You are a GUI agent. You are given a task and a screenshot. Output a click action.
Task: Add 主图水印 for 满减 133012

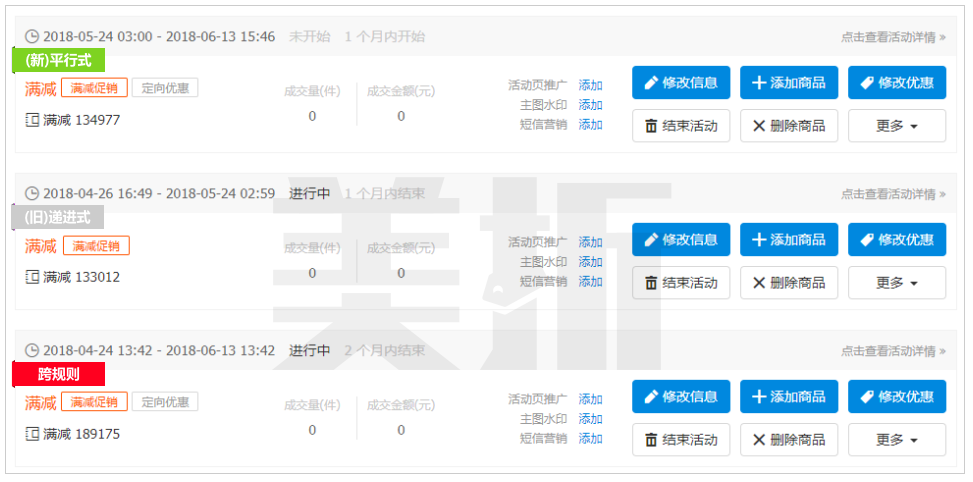(590, 262)
